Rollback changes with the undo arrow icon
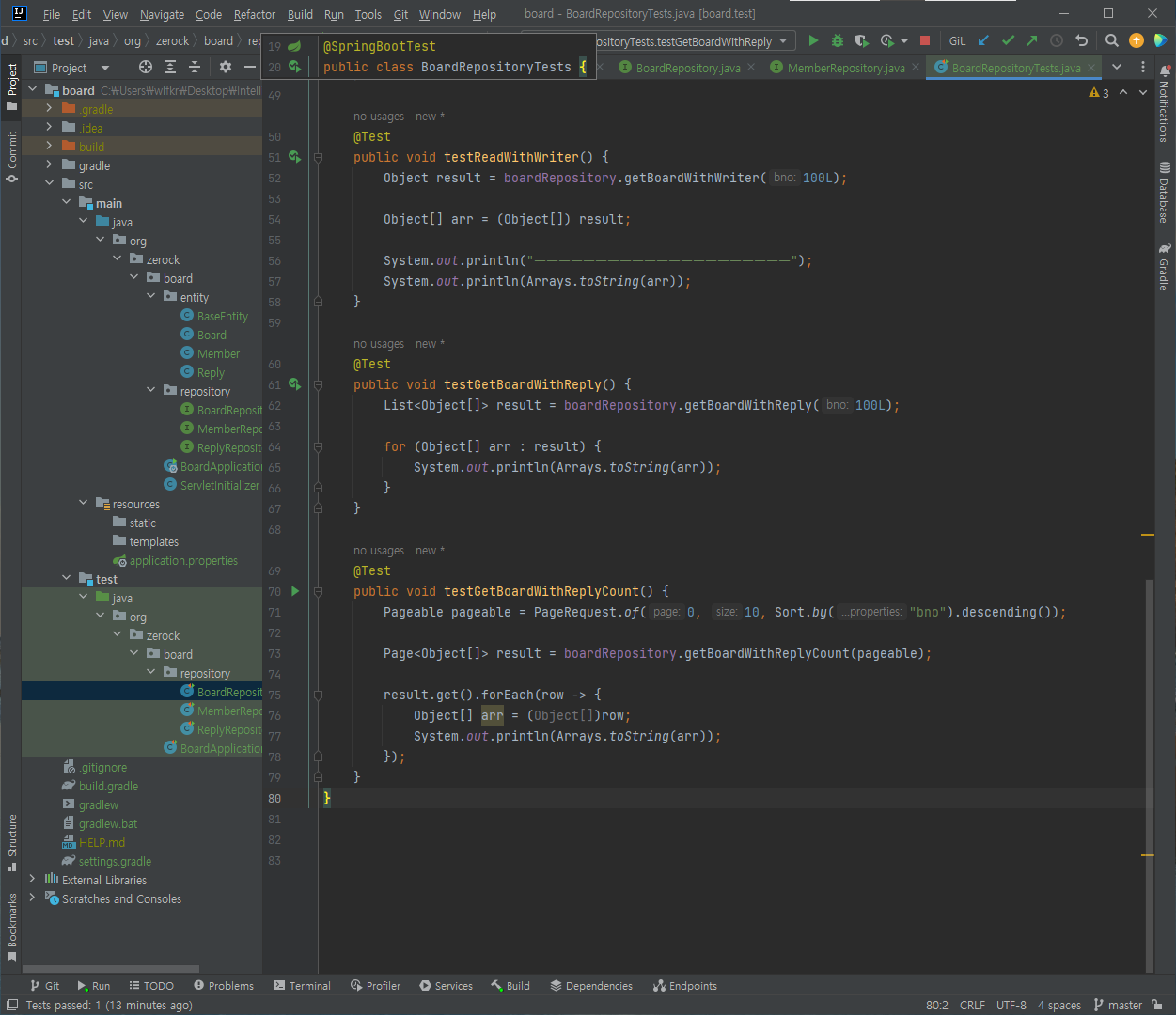Viewport: 1176px width, 1015px height. coord(1081,40)
